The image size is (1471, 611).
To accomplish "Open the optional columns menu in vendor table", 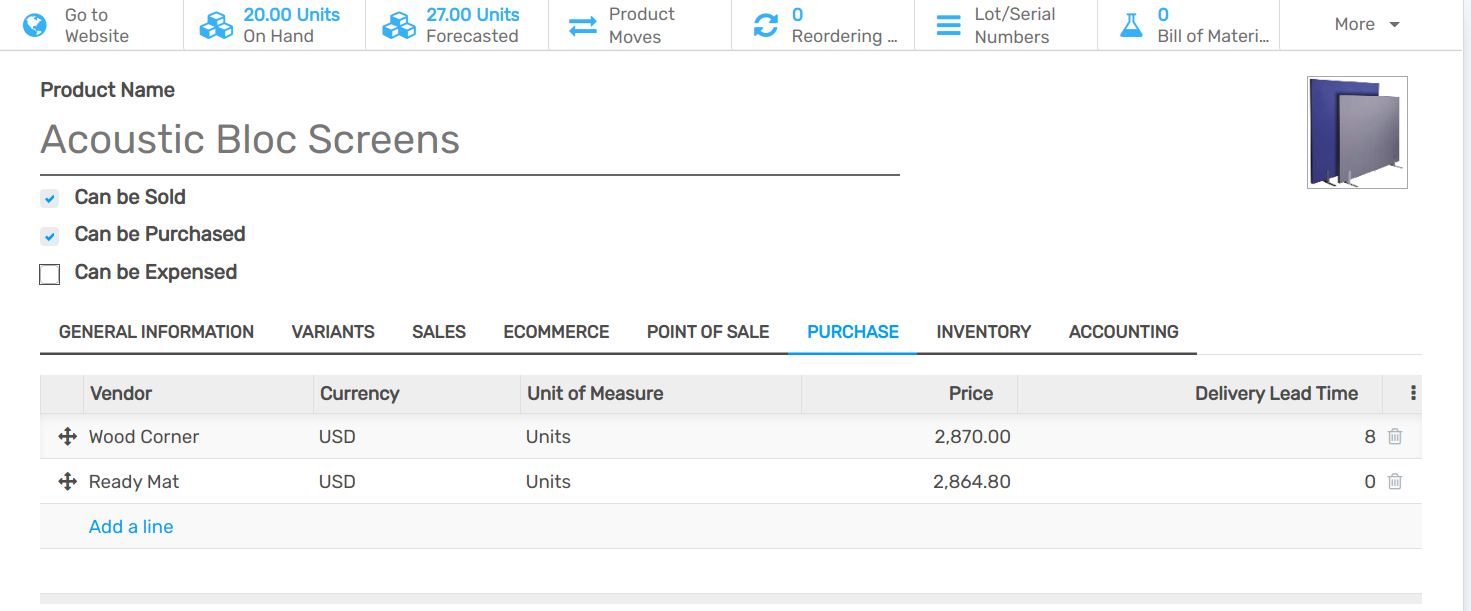I will click(x=1412, y=393).
